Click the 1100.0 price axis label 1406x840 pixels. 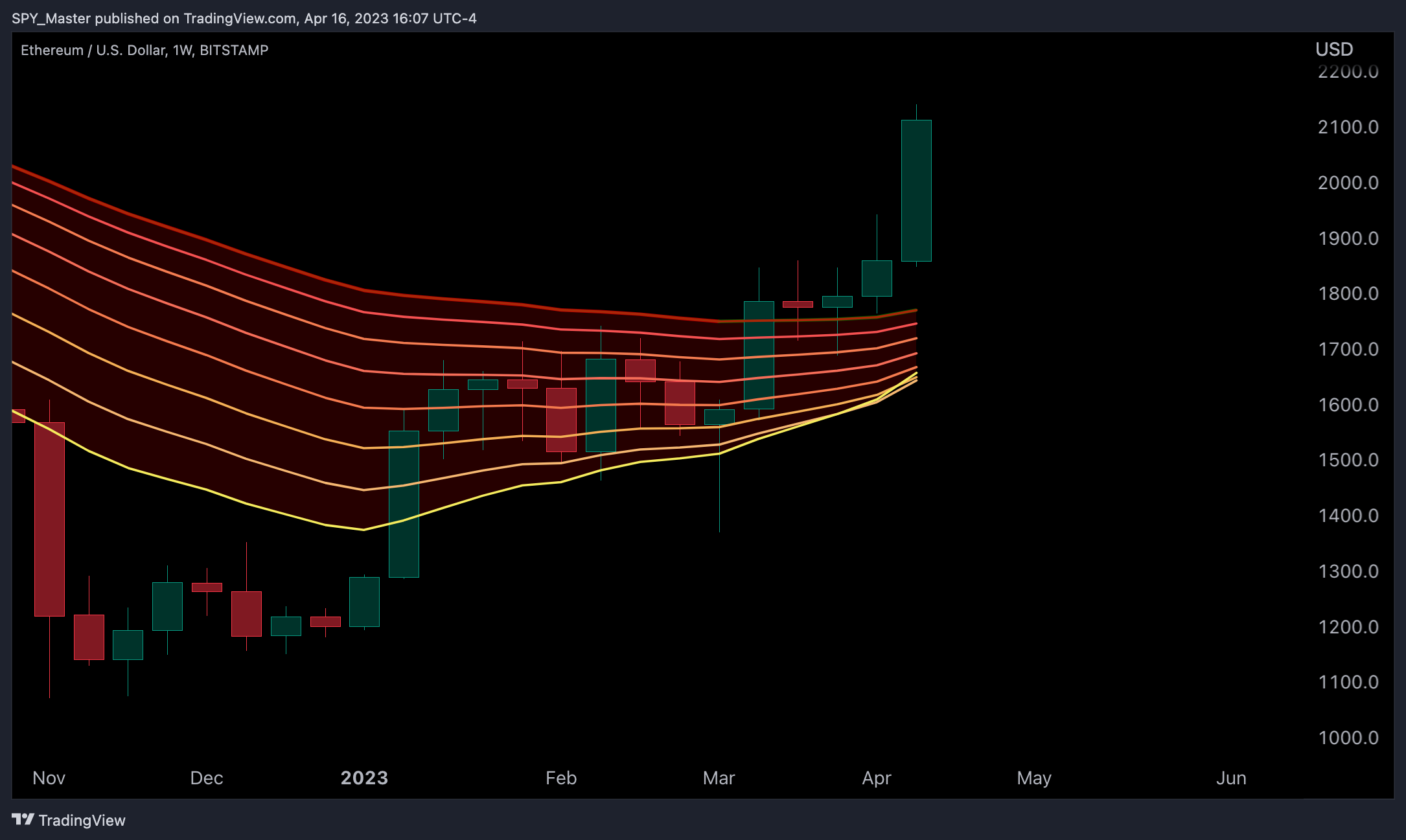click(1348, 682)
